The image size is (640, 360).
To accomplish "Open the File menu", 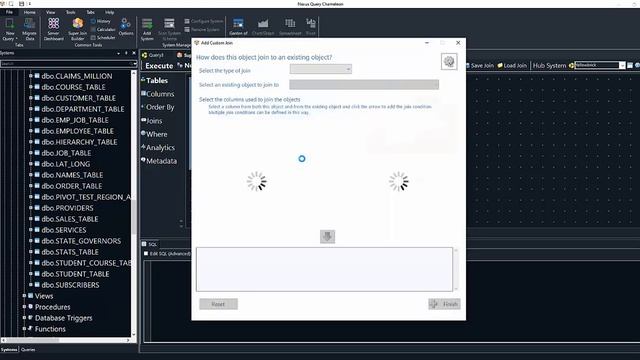I will [9, 12].
